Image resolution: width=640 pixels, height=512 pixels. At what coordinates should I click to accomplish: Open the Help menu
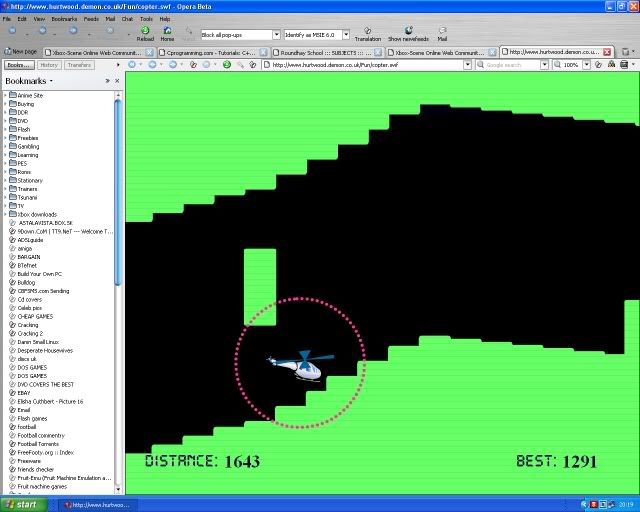click(x=165, y=19)
